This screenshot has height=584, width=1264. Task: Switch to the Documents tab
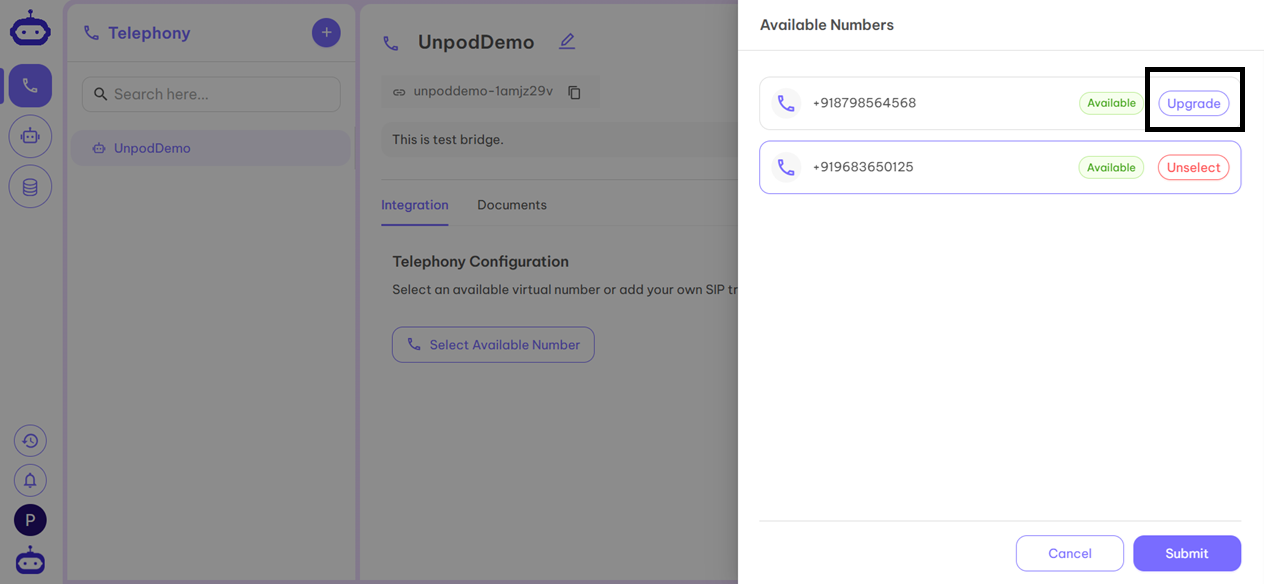(x=511, y=205)
